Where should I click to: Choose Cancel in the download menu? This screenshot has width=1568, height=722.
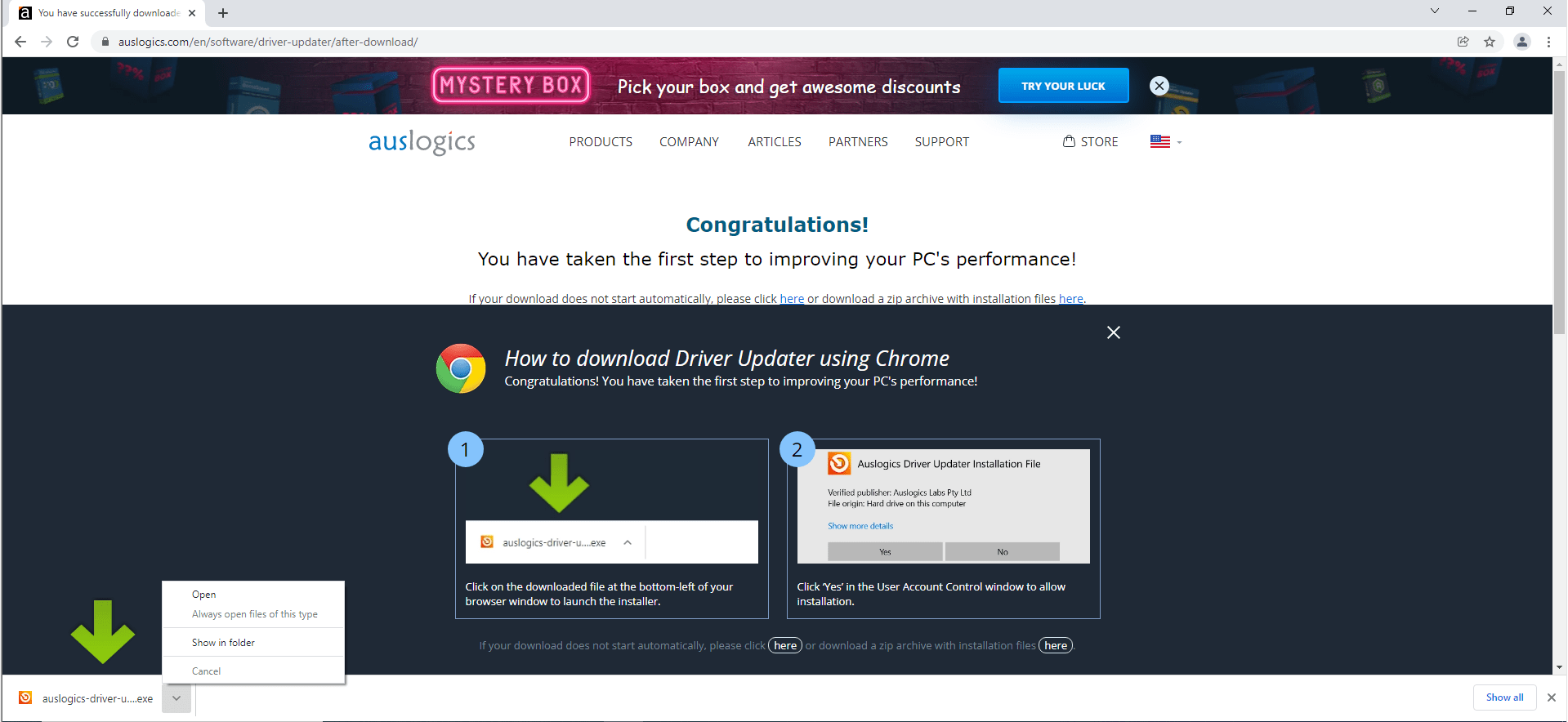click(x=253, y=671)
